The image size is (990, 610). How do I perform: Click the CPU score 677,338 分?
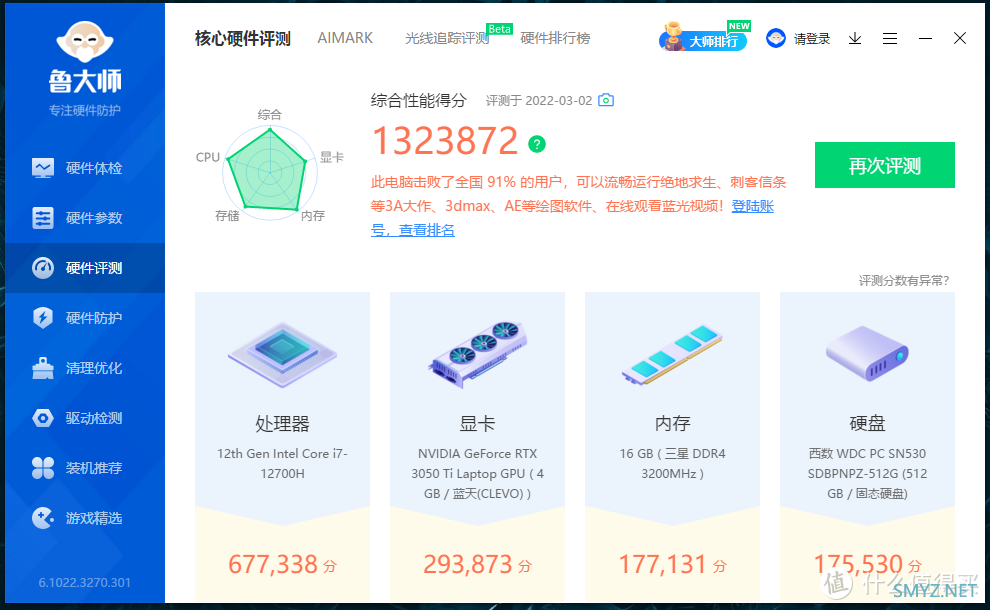pyautogui.click(x=282, y=564)
